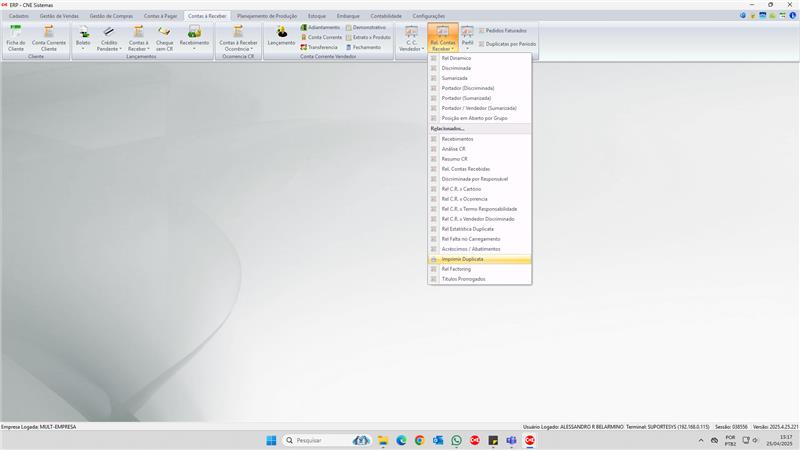Click the Windows taskbar search box
The image size is (800, 450).
coord(325,440)
